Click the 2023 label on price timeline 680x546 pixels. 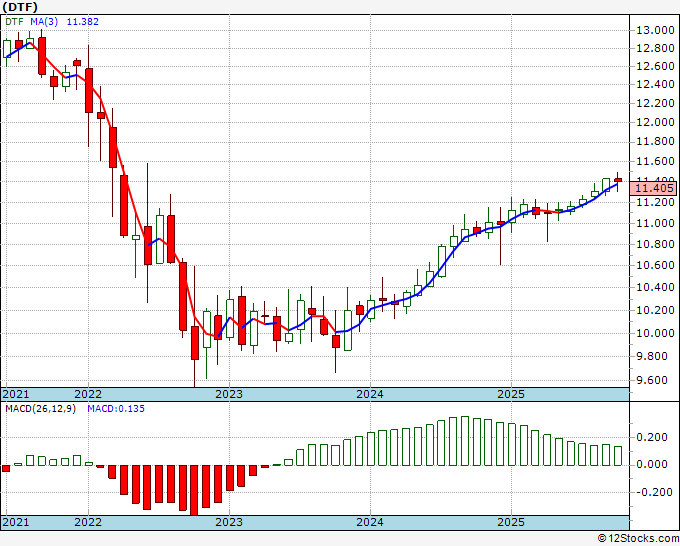point(229,394)
